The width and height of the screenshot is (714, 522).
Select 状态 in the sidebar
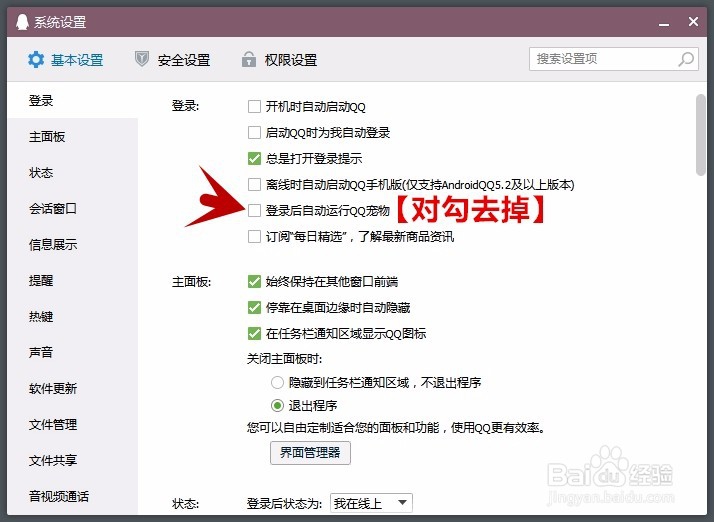(x=72, y=172)
